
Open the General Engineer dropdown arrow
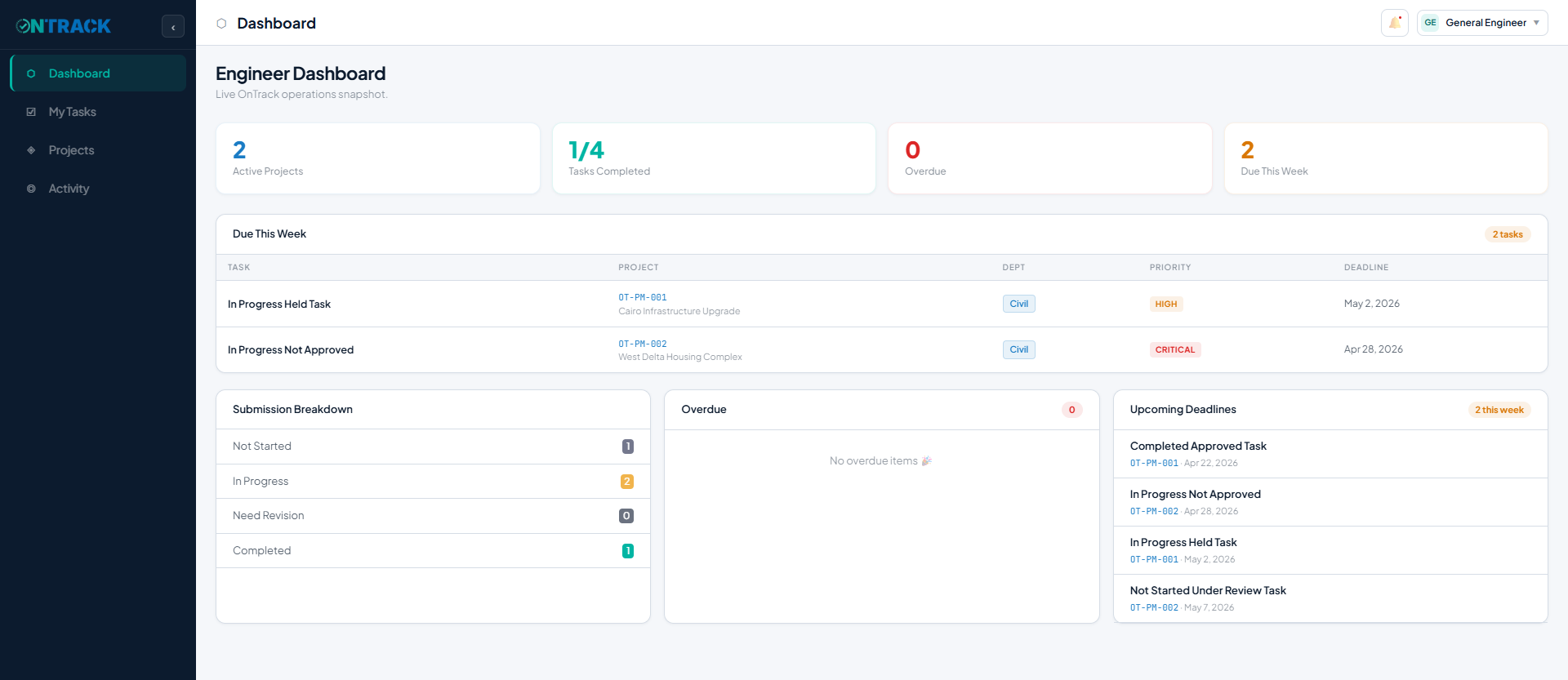coord(1536,23)
